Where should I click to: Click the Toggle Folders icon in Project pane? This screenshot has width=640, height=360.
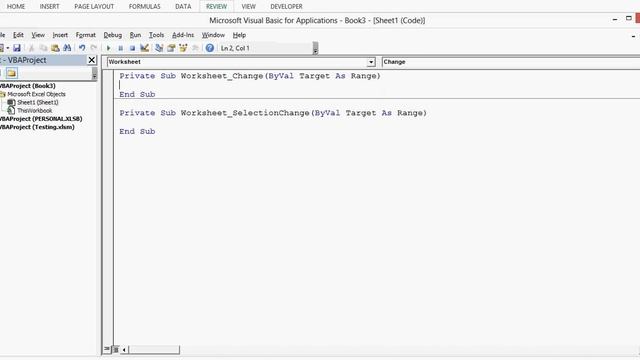coord(11,73)
